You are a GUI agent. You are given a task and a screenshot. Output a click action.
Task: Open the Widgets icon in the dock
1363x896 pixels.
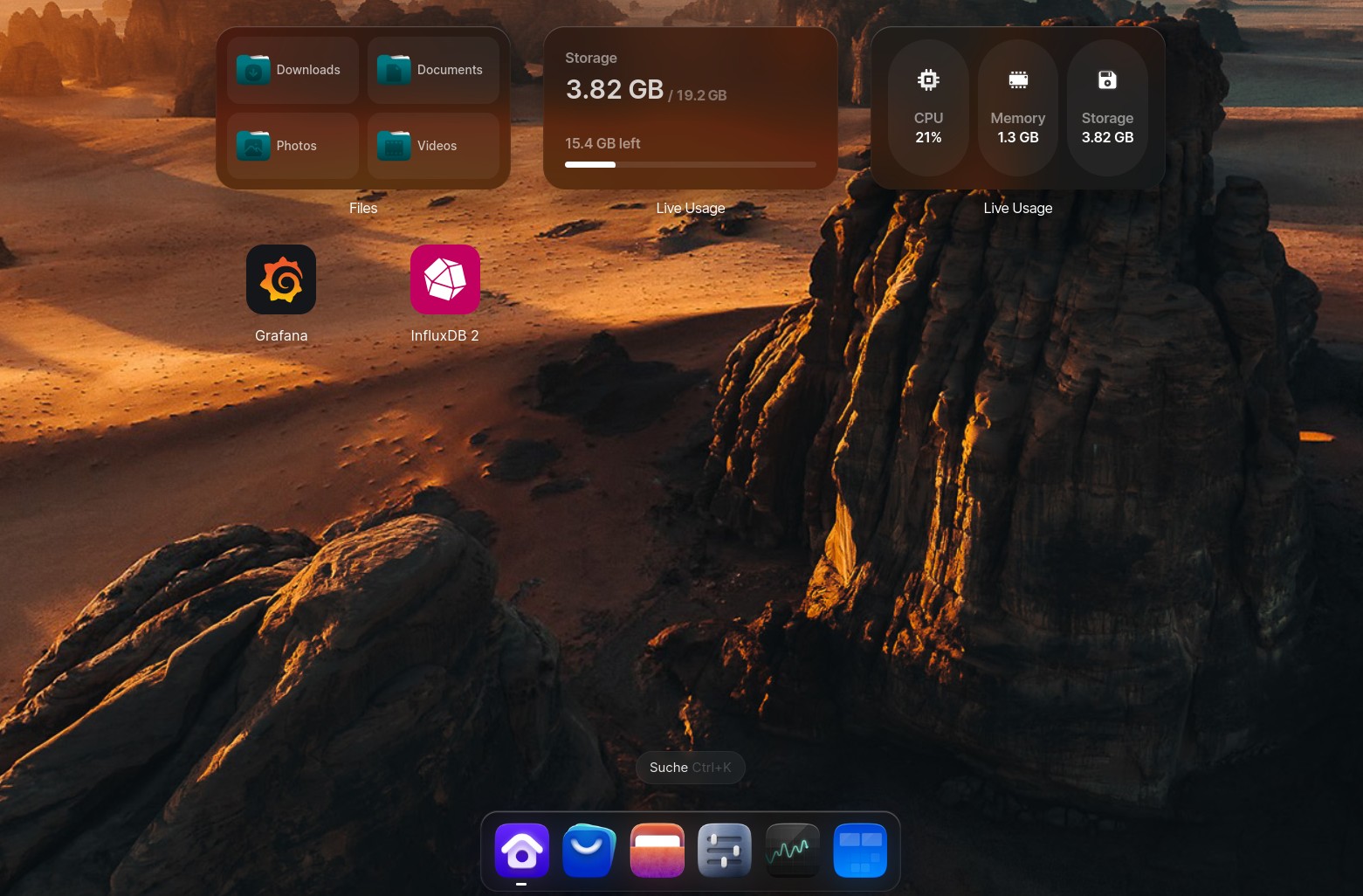tap(860, 850)
